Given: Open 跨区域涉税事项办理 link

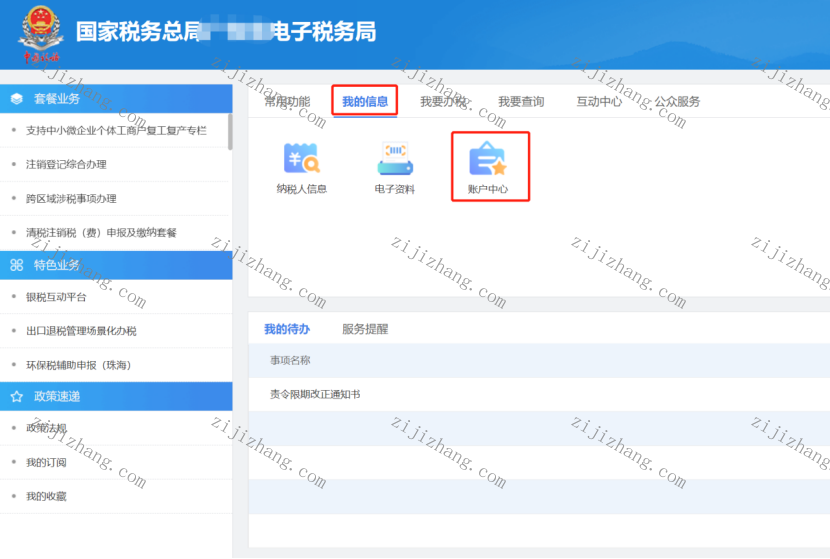Looking at the screenshot, I should tap(71, 199).
